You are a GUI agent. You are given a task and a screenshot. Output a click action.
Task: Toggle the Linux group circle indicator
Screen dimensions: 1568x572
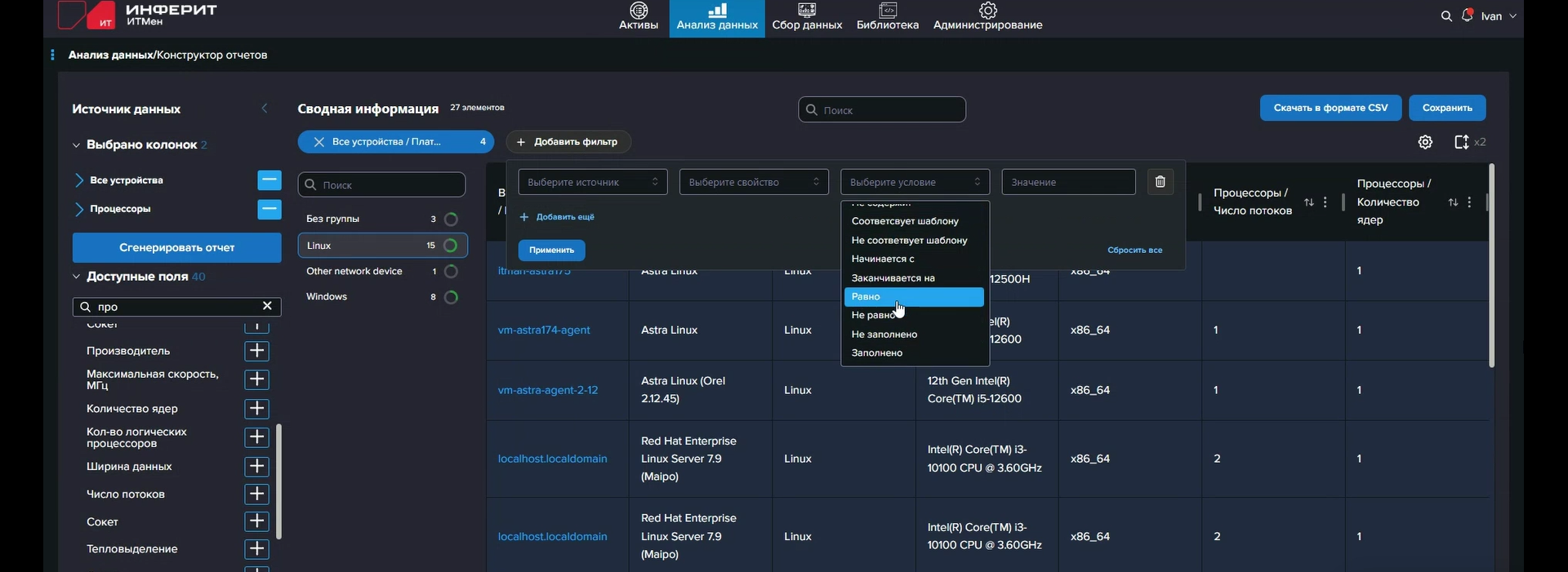point(450,246)
